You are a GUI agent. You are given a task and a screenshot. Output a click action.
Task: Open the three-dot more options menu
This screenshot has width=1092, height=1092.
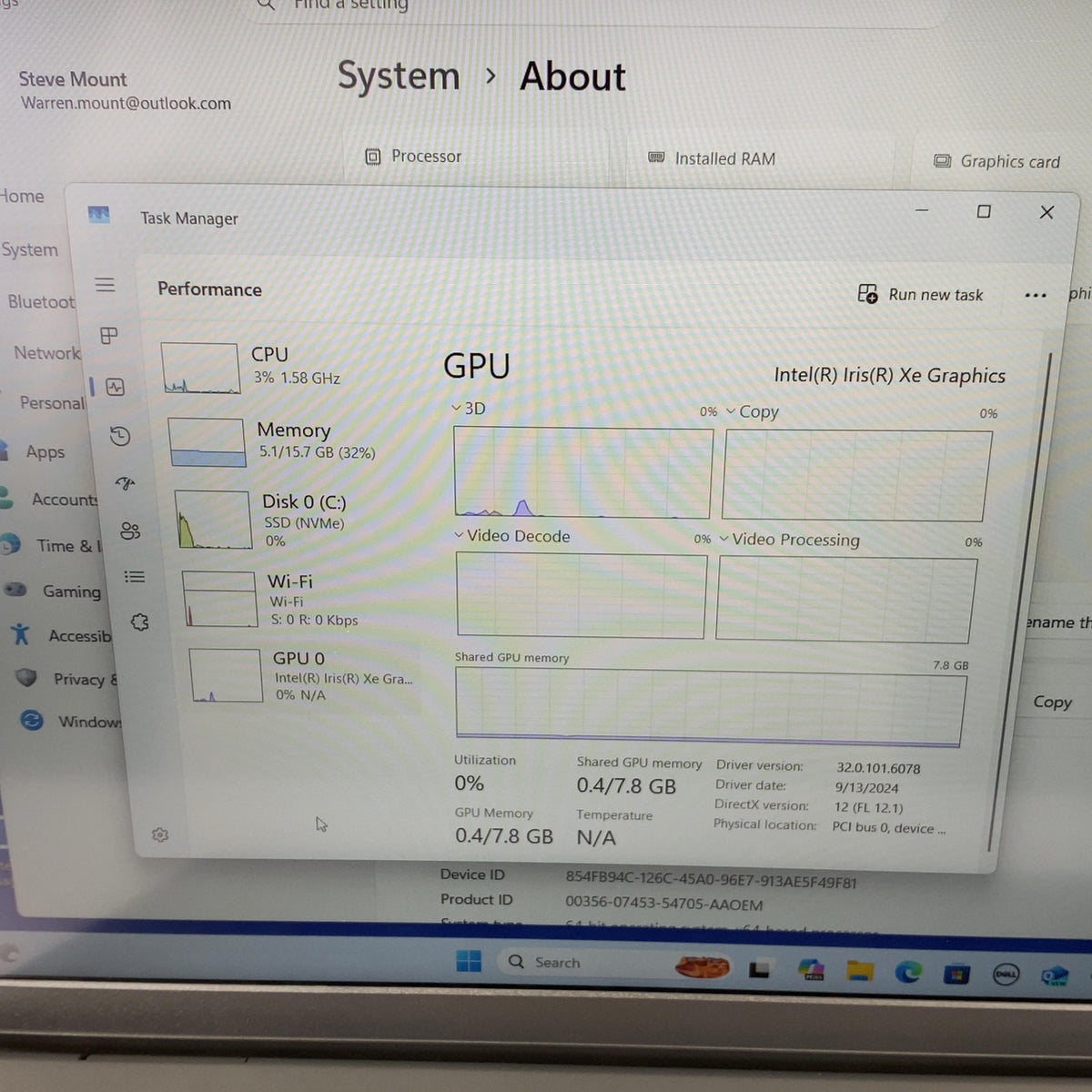[x=1036, y=295]
